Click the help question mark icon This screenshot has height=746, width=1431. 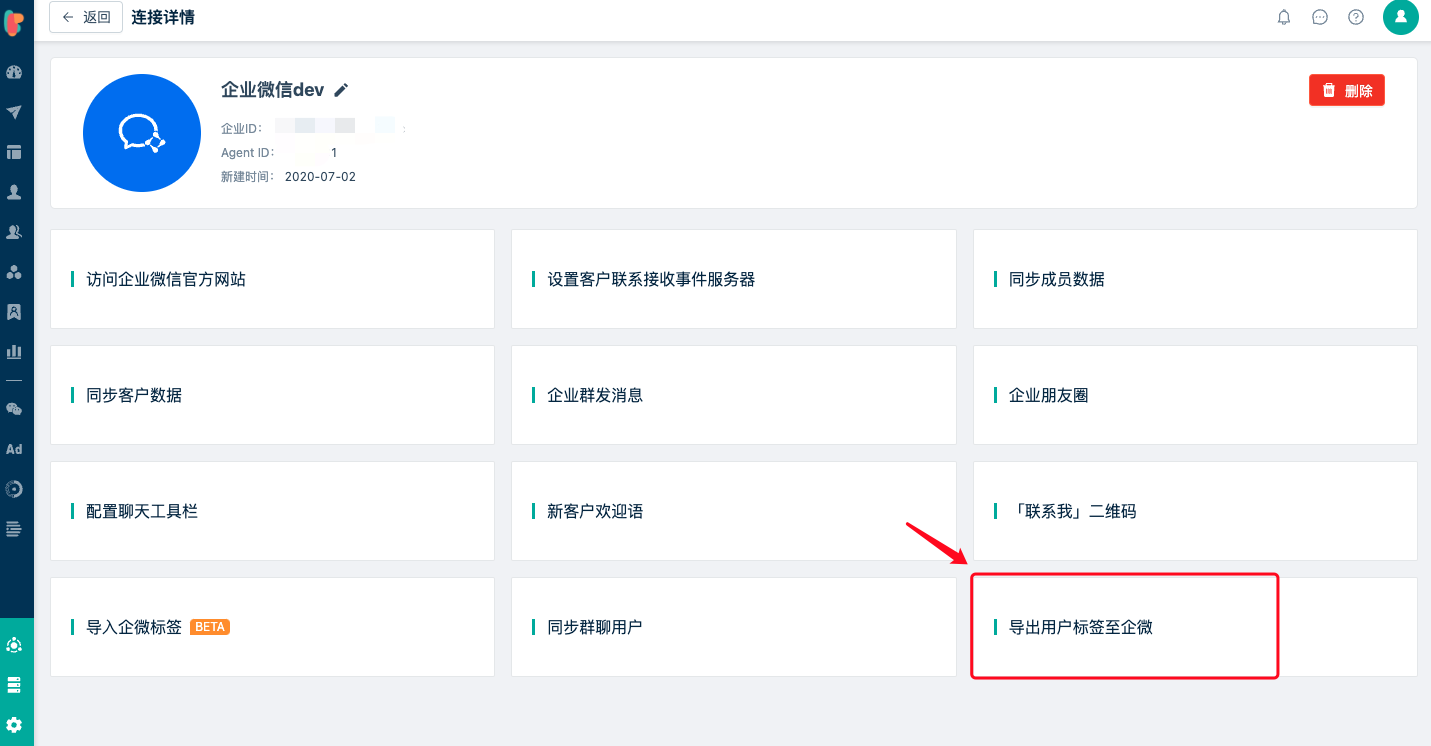point(1356,17)
